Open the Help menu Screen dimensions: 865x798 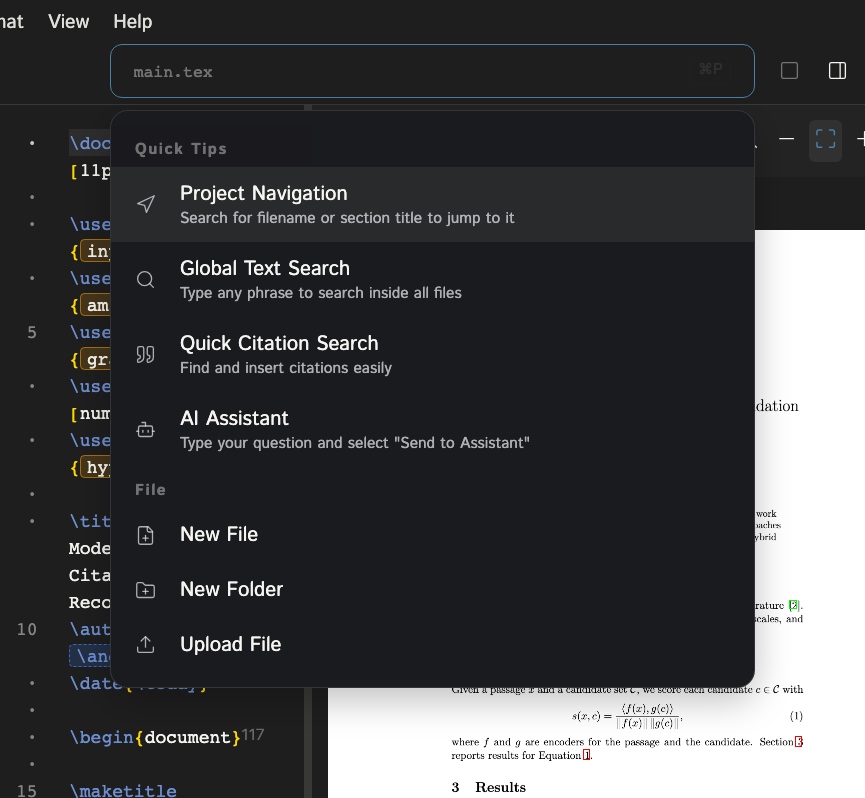coord(132,22)
